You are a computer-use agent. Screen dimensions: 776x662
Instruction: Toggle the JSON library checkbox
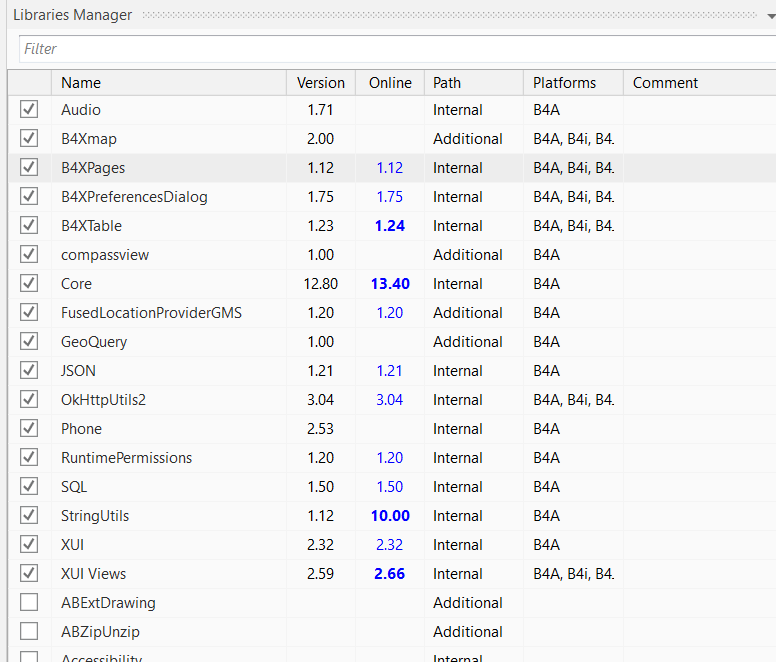click(29, 371)
